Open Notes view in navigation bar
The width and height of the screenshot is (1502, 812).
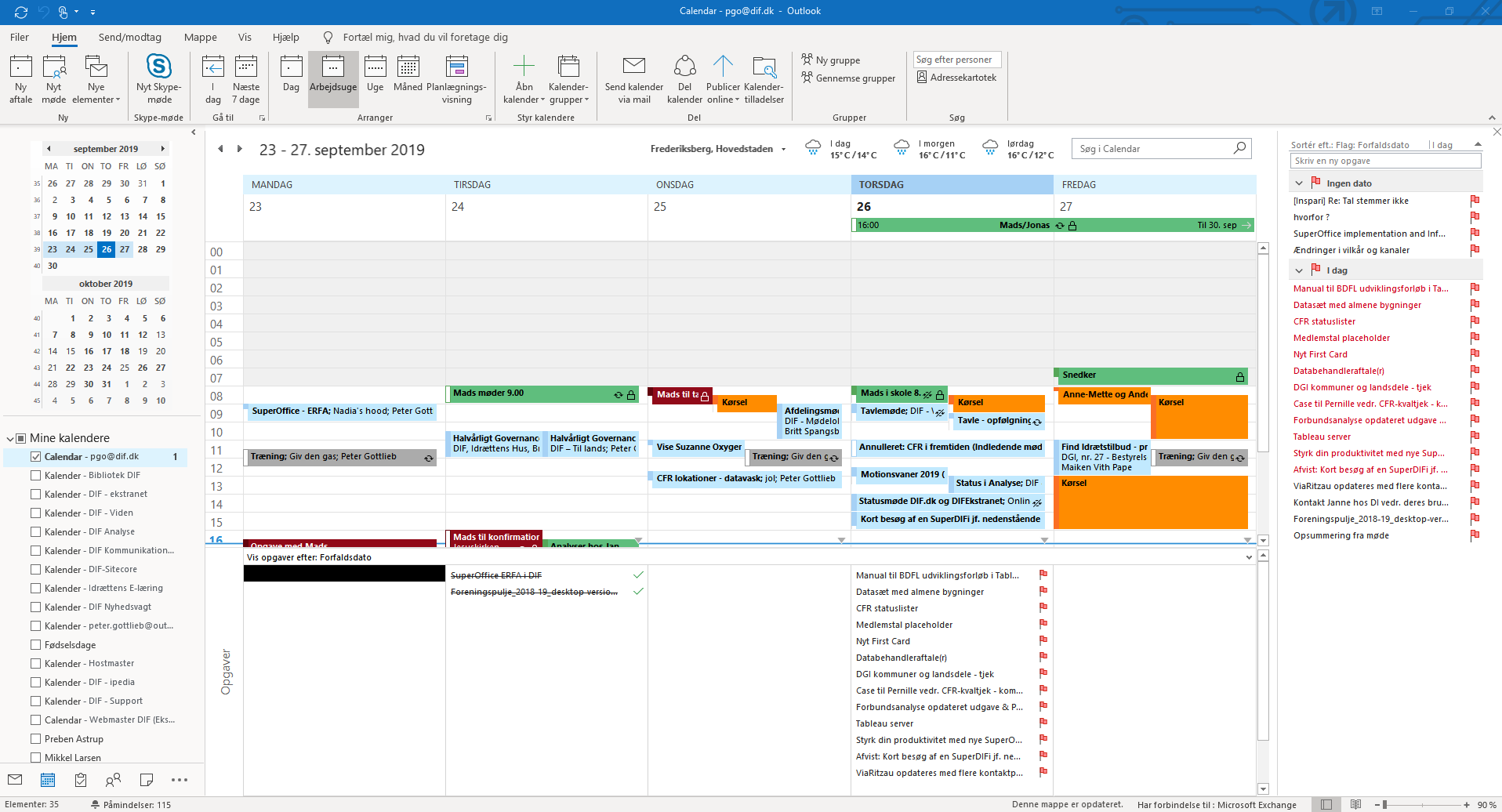click(146, 779)
